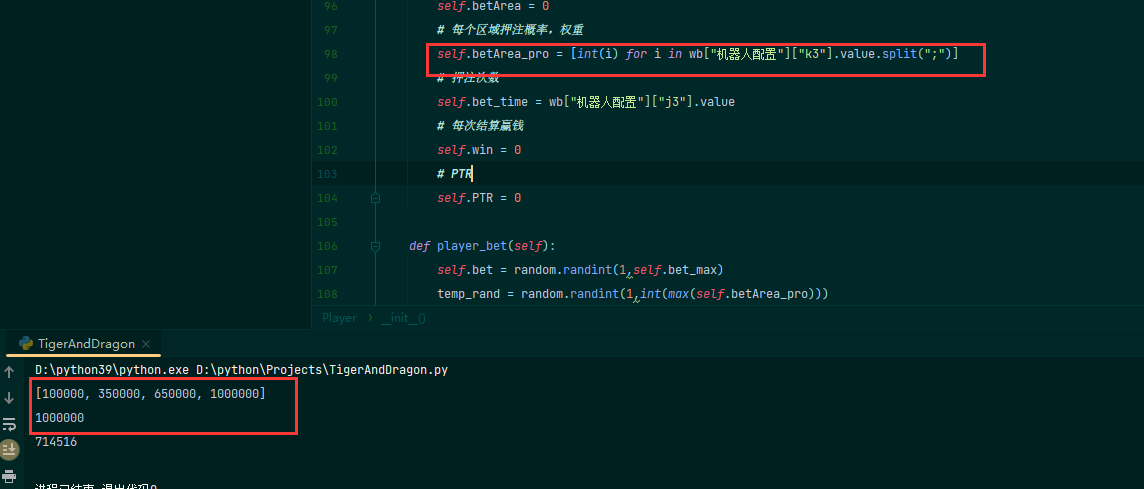This screenshot has width=1144, height=489.
Task: Select the TigerAndDragon run tab
Action: tap(85, 344)
